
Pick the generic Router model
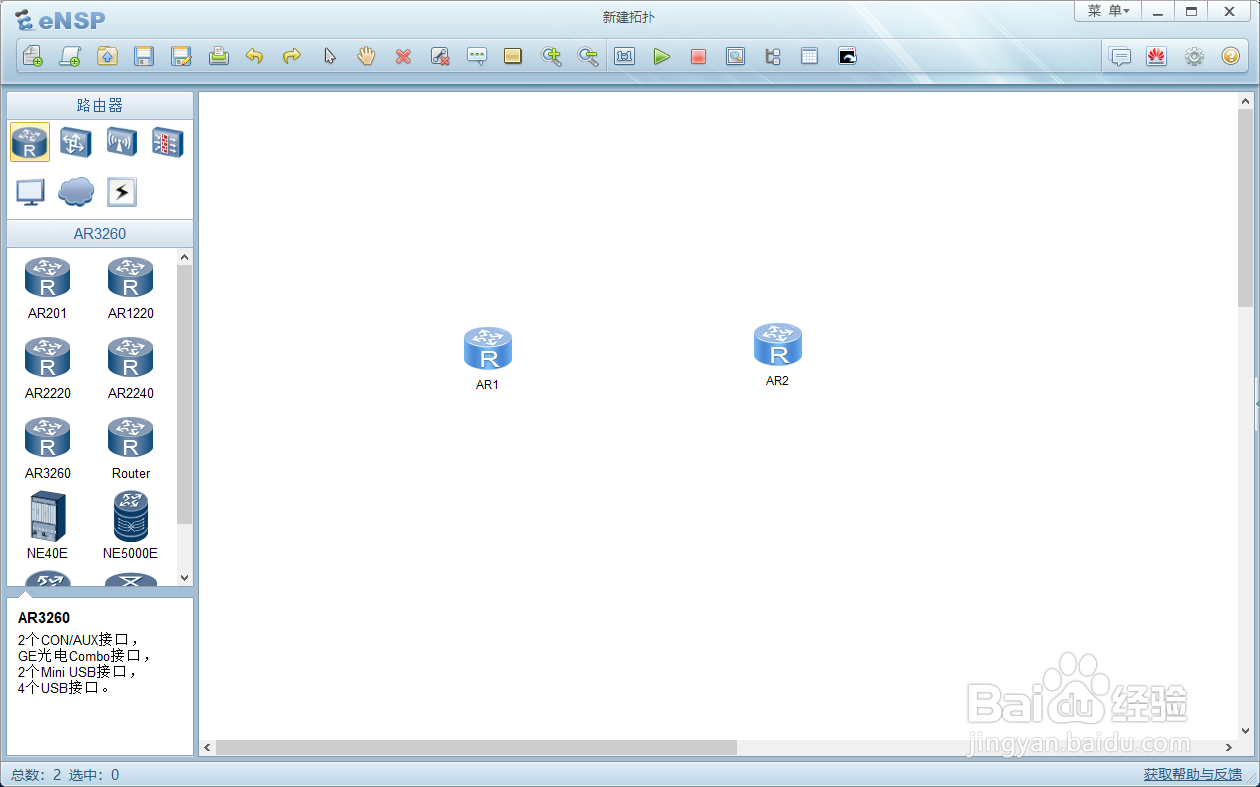point(131,448)
